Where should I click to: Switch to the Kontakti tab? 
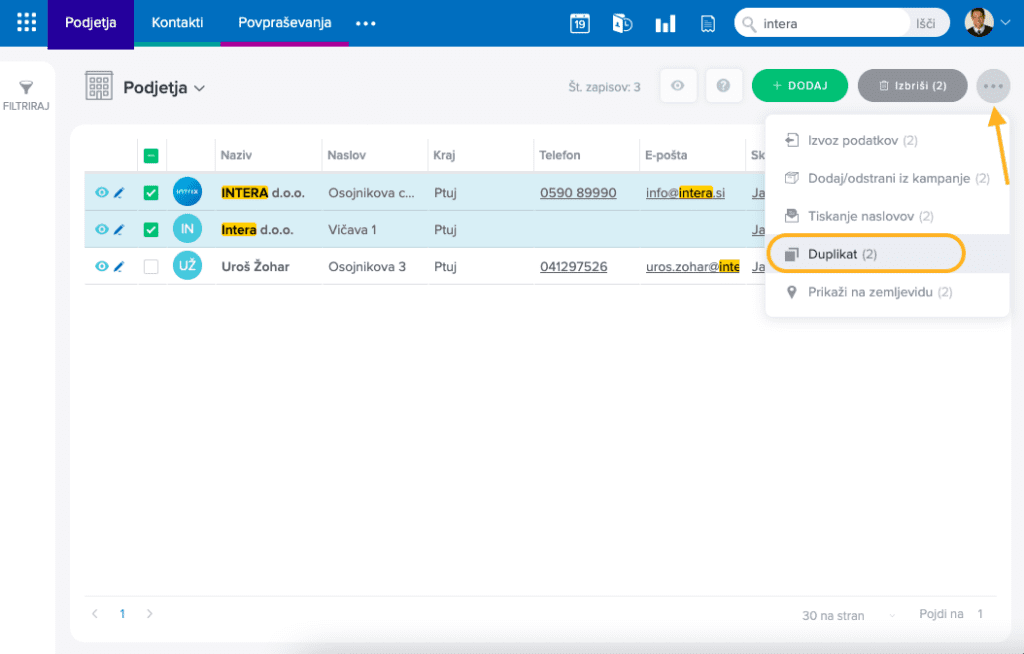point(177,23)
